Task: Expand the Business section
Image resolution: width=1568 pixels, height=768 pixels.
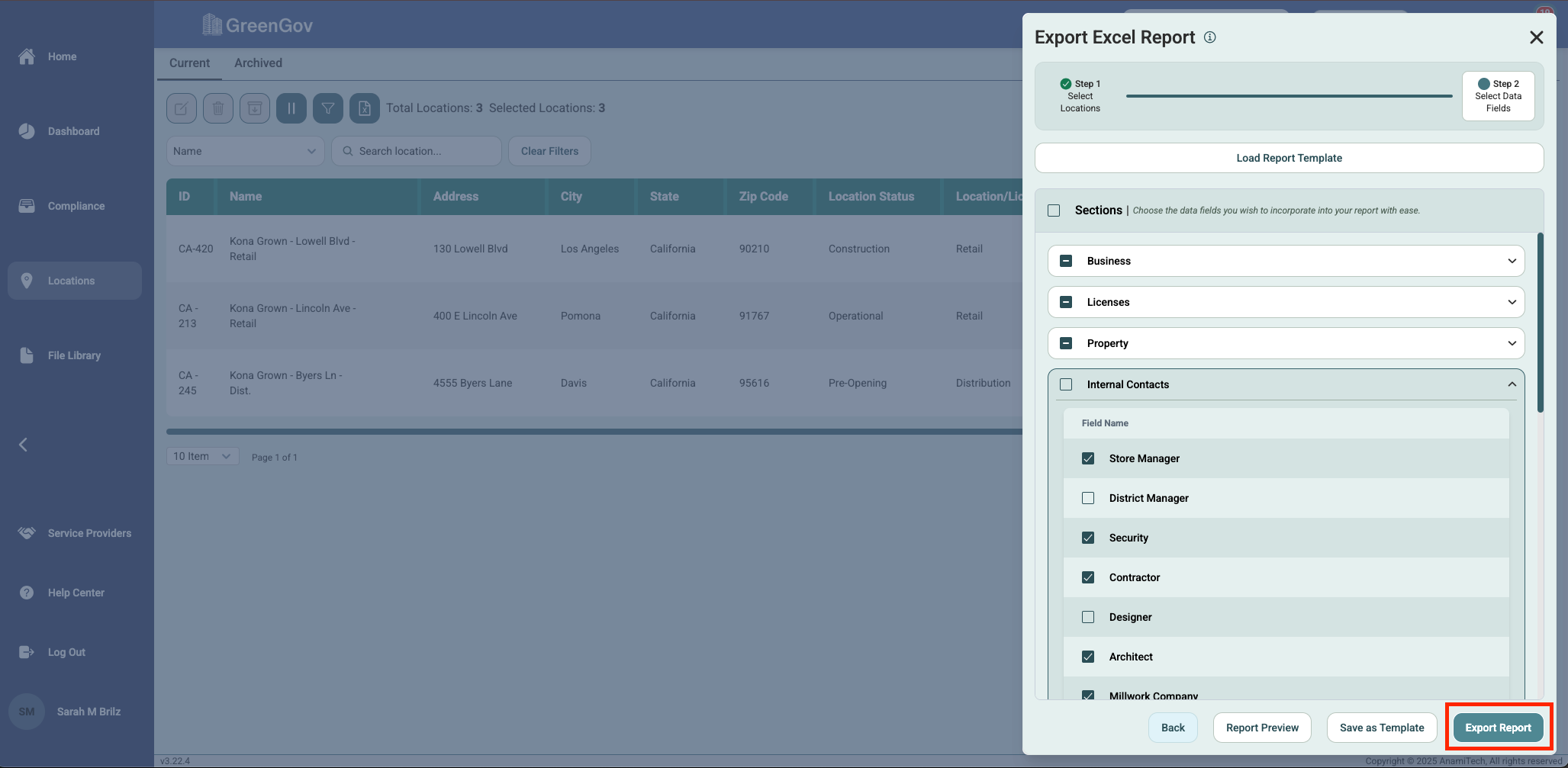Action: tap(1512, 261)
